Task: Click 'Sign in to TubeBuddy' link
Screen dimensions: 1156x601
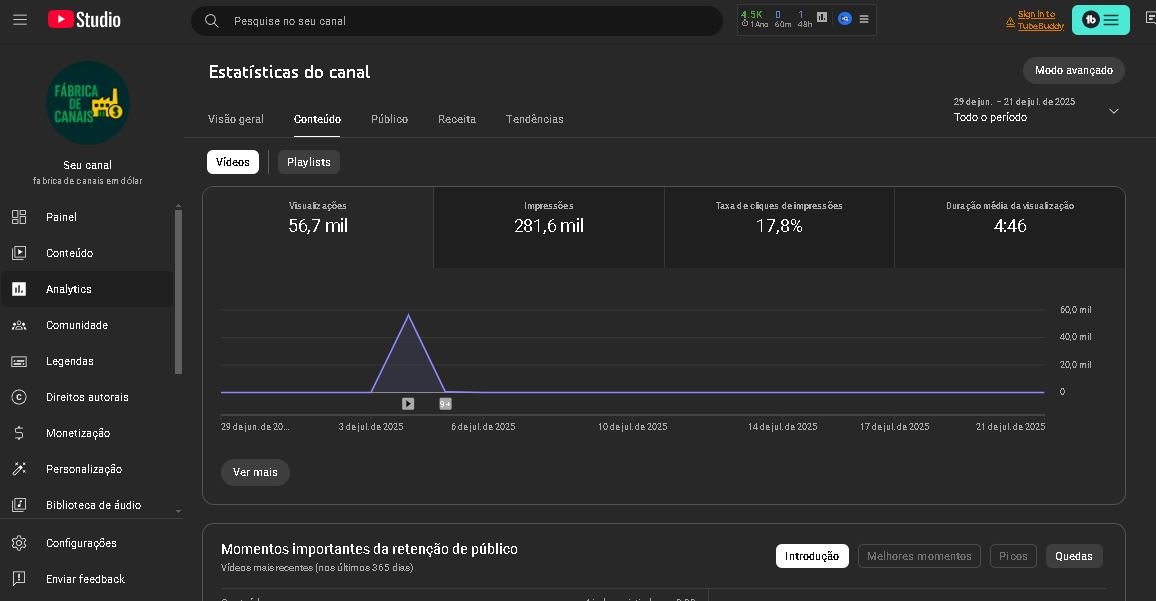Action: tap(1040, 20)
